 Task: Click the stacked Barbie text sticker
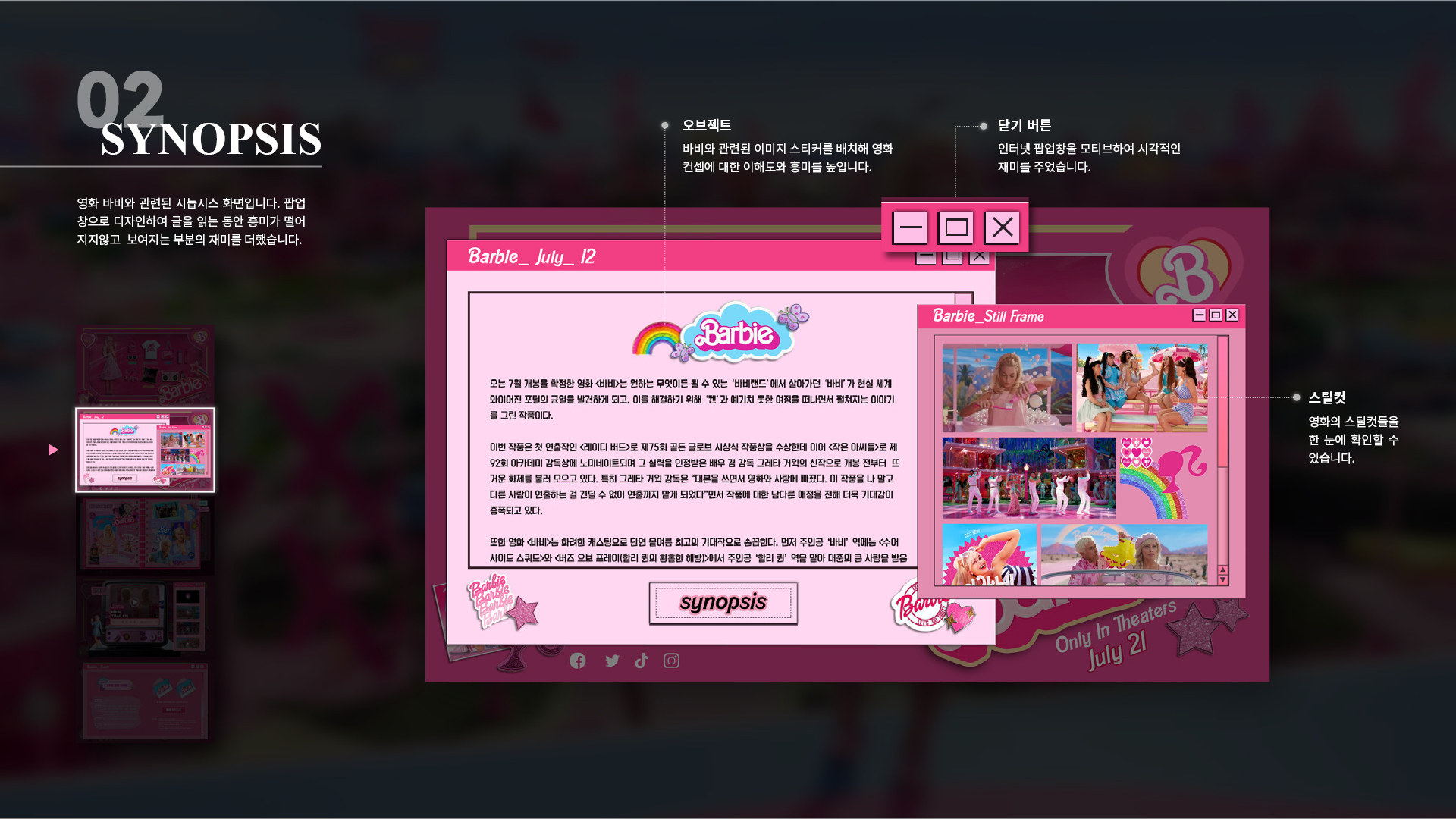coord(491,600)
